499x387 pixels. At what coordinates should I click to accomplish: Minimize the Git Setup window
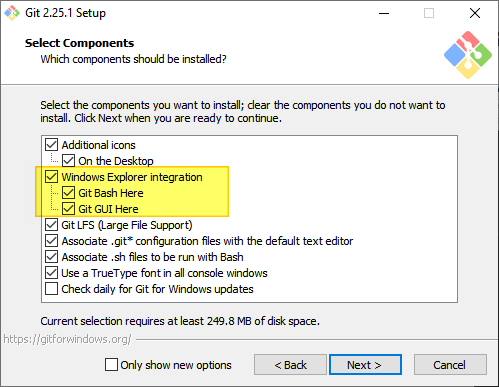[384, 13]
